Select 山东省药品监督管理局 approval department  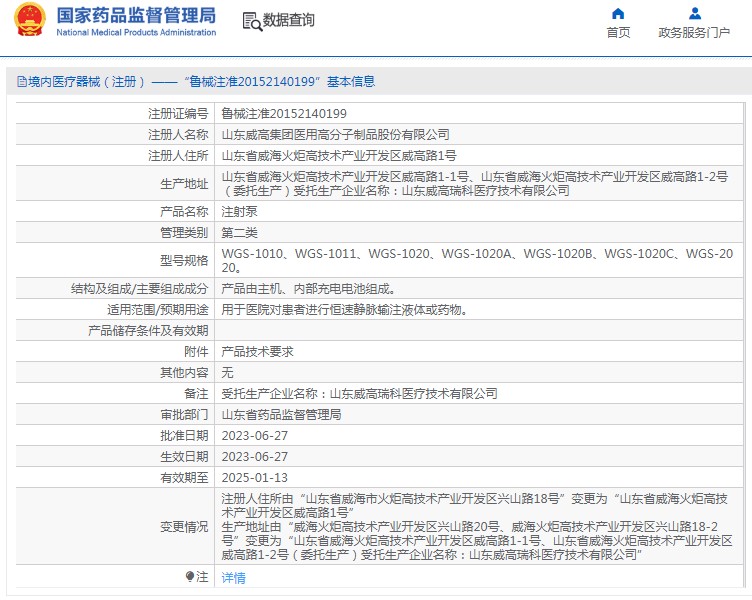tap(282, 415)
